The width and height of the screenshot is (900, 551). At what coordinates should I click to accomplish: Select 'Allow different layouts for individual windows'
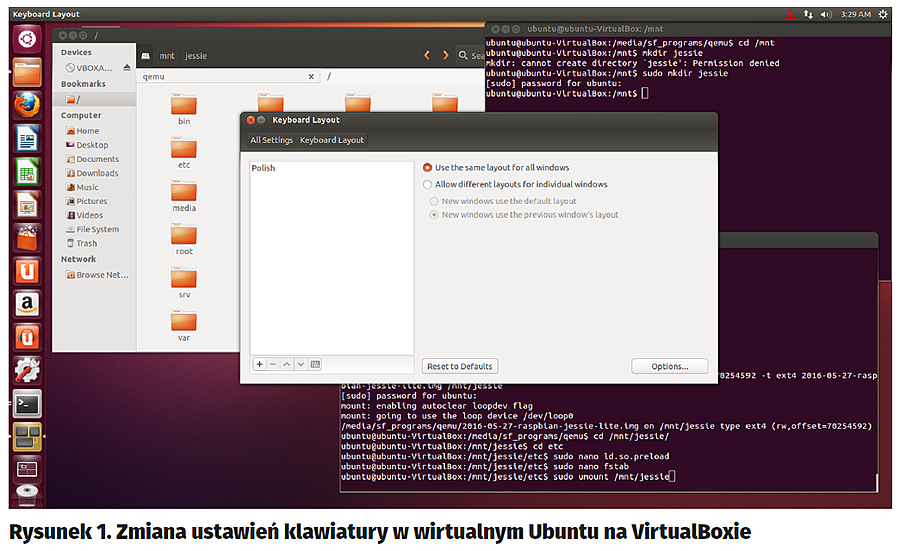(428, 184)
